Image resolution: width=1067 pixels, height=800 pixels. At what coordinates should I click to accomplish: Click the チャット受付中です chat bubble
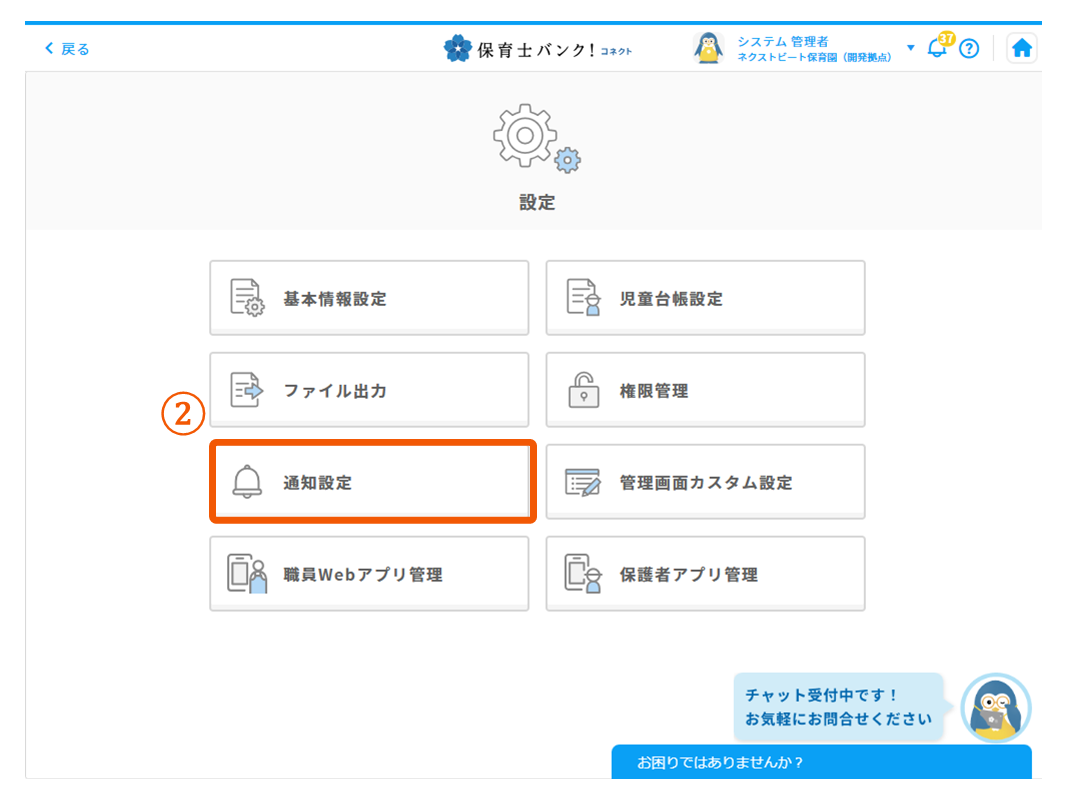(837, 708)
